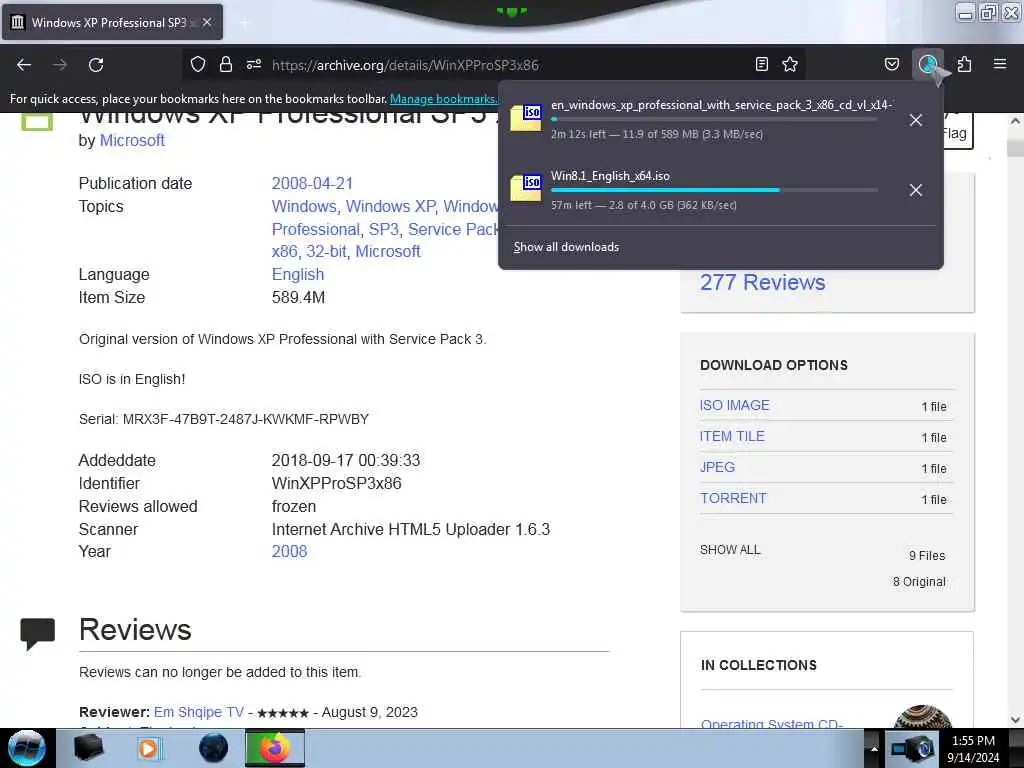Screen dimensions: 1024x768
Task: Click the Identifier value WinXPProSP3x86
Action: click(336, 483)
